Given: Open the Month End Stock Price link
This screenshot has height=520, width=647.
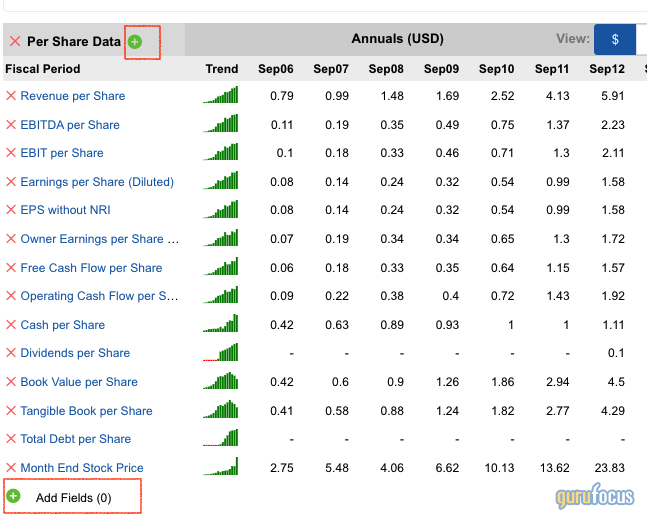Looking at the screenshot, I should click(82, 467).
